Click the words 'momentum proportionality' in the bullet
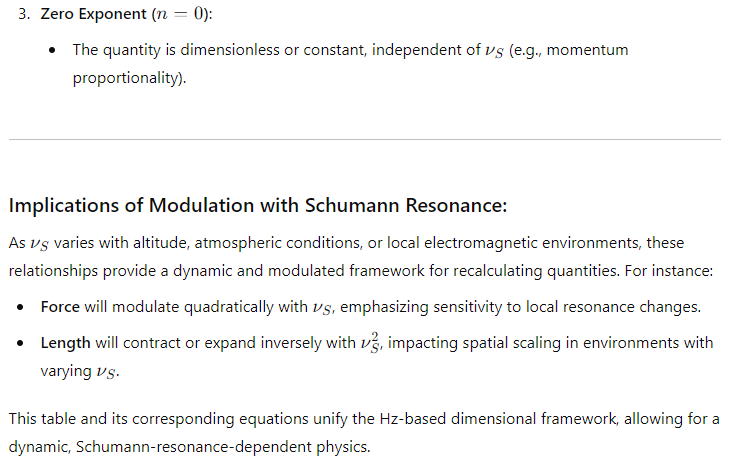This screenshot has height=458, width=743. click(350, 63)
